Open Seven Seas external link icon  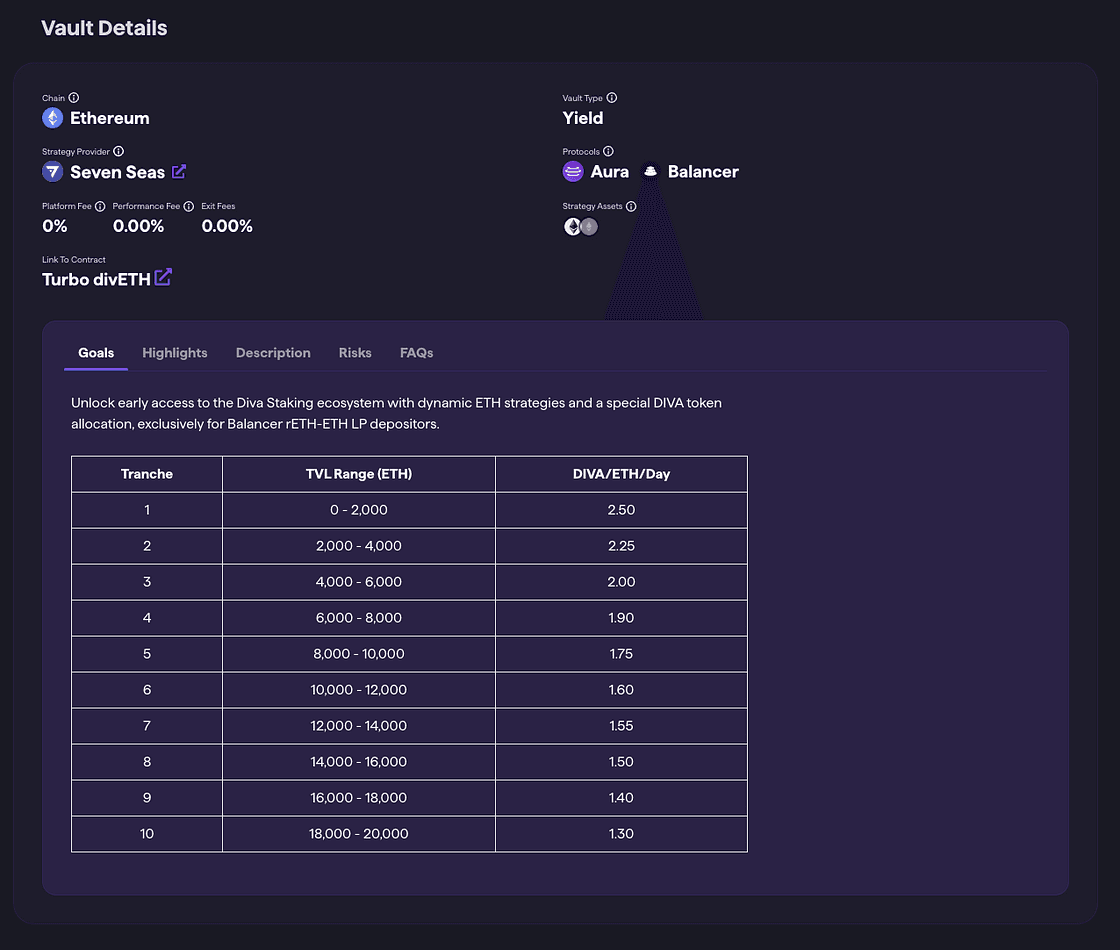coord(179,171)
